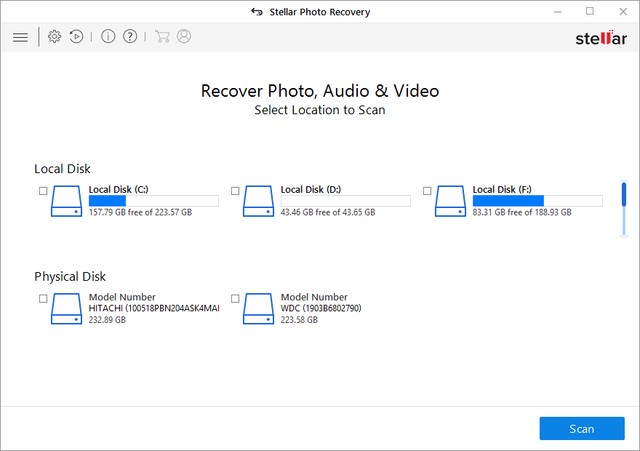Click the Local Disk (F:) usage bar
The image size is (640, 451).
[537, 201]
